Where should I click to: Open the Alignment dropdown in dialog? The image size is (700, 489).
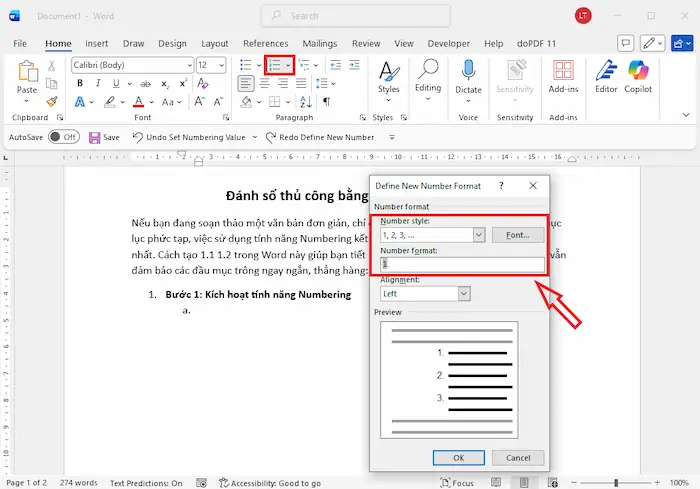pyautogui.click(x=464, y=294)
